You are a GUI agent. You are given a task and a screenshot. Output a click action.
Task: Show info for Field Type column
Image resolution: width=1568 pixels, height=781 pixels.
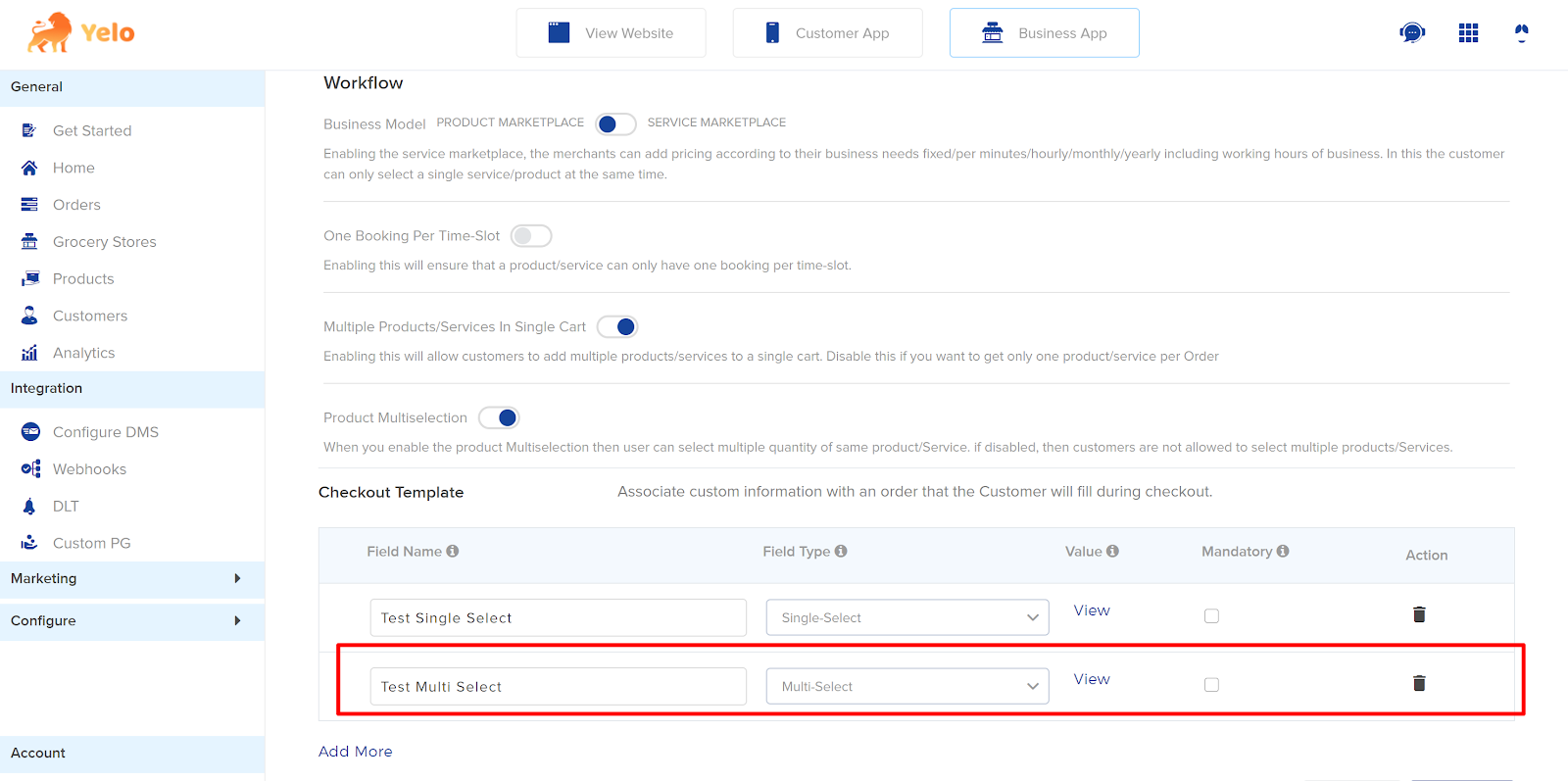[841, 551]
